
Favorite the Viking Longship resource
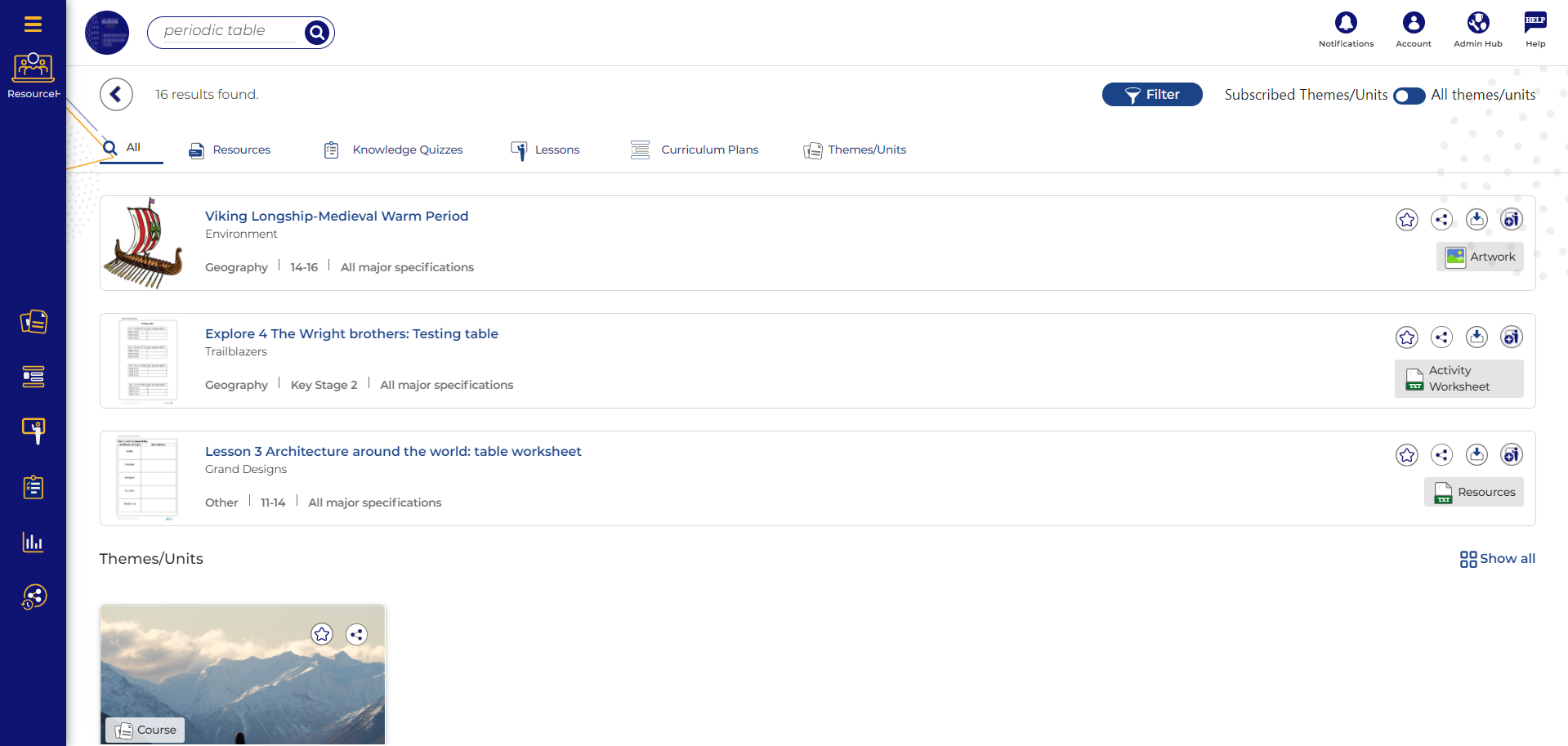1406,220
